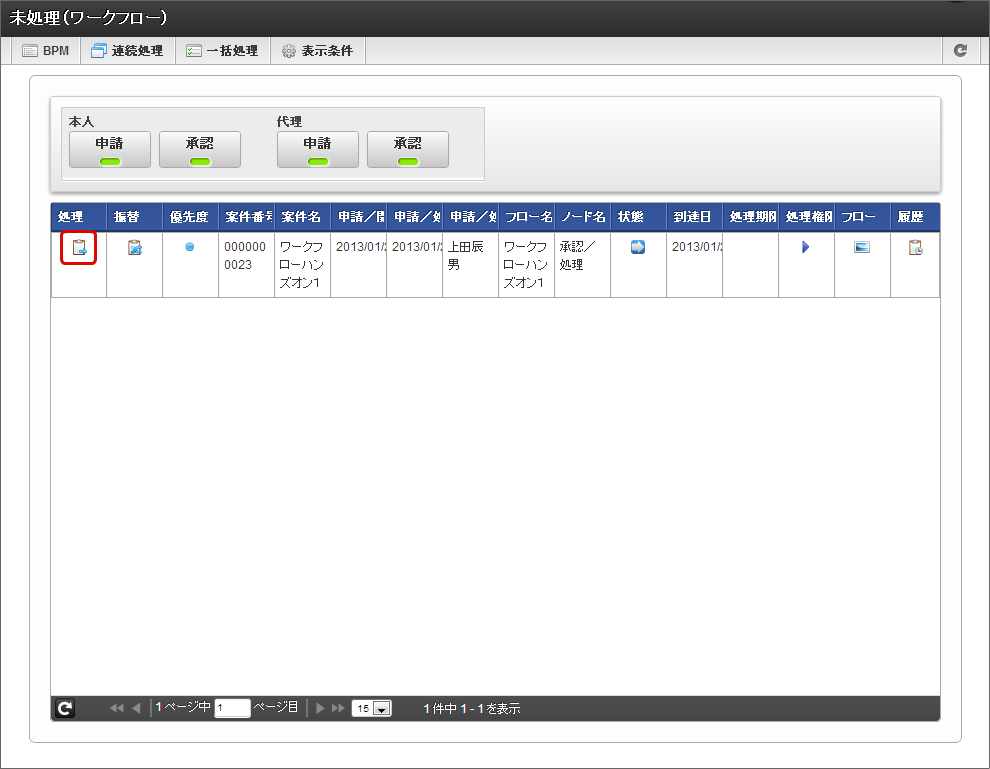Screen dimensions: 990x769
Task: Click the 到達日 column header
Action: tap(693, 217)
